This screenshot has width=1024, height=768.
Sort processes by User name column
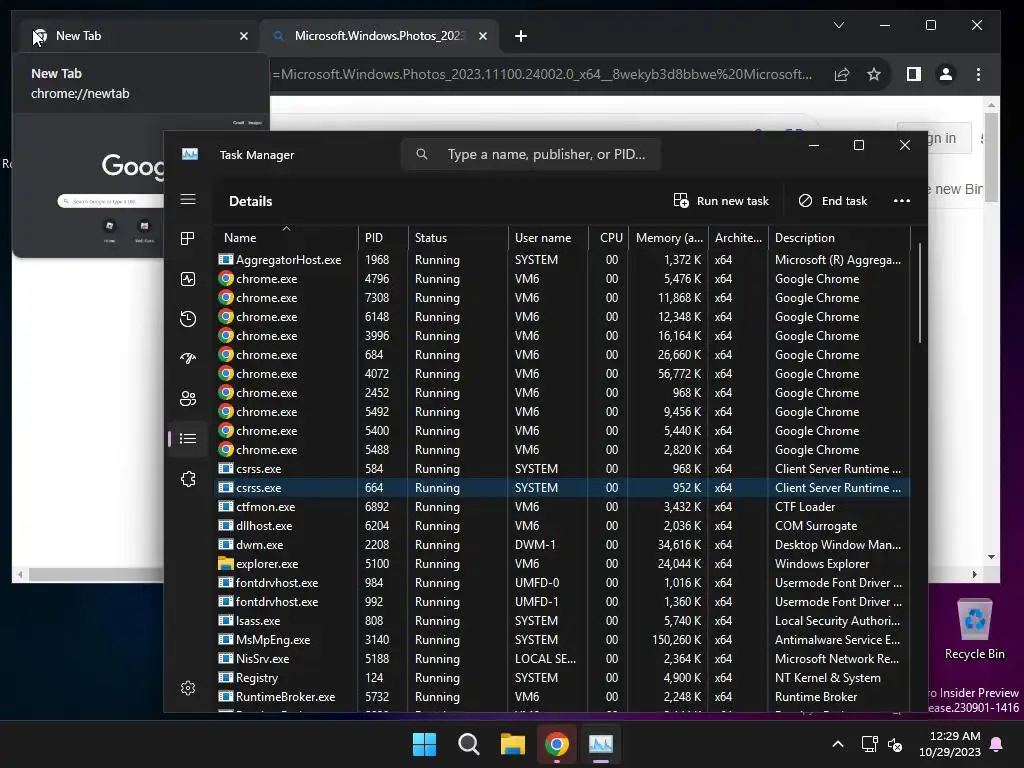click(x=548, y=238)
